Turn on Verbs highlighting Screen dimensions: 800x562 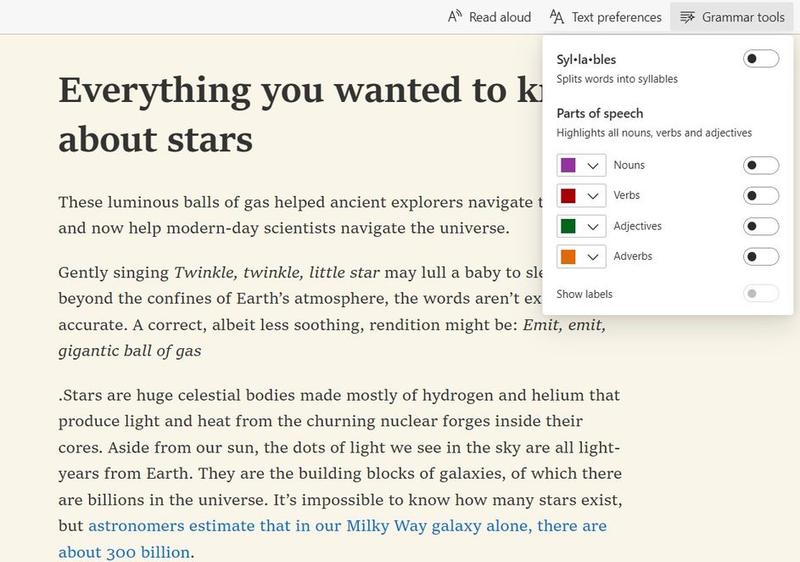pos(761,196)
